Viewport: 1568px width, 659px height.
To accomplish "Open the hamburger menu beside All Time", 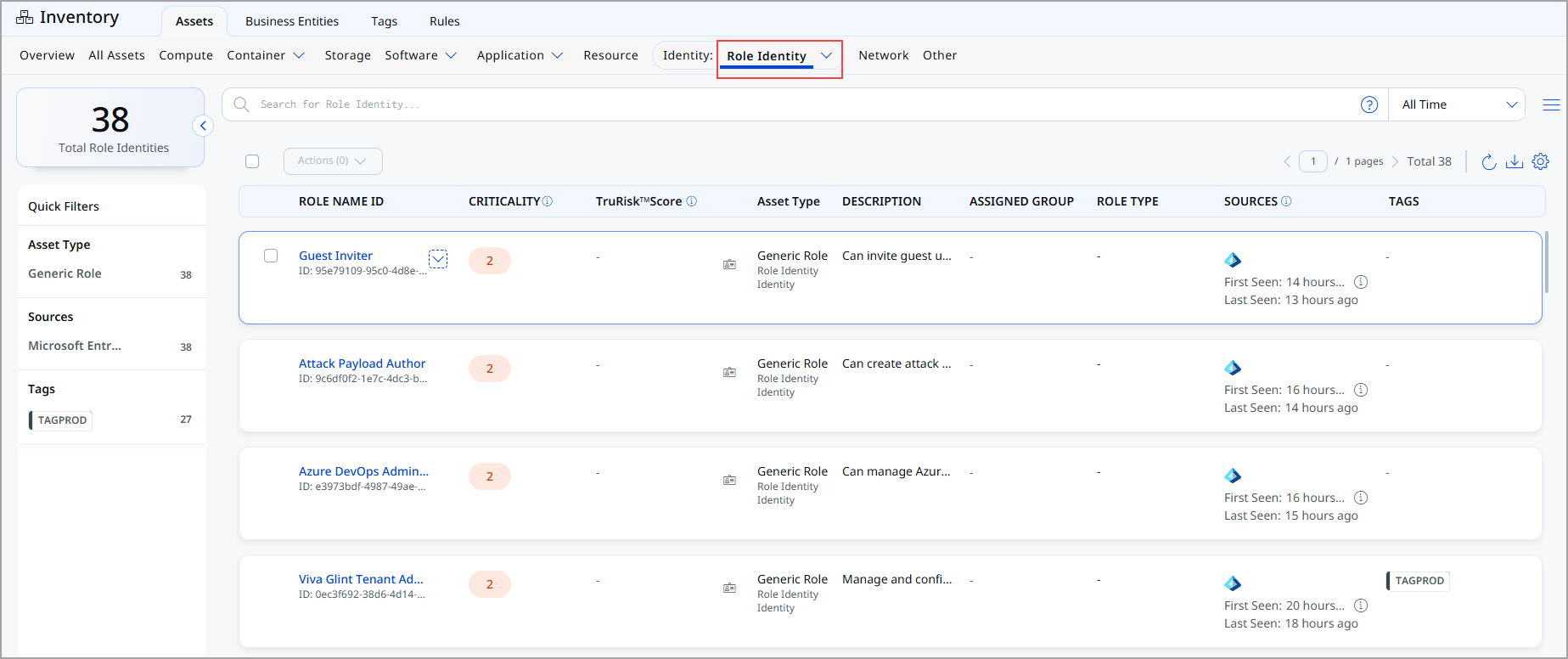I will point(1551,104).
